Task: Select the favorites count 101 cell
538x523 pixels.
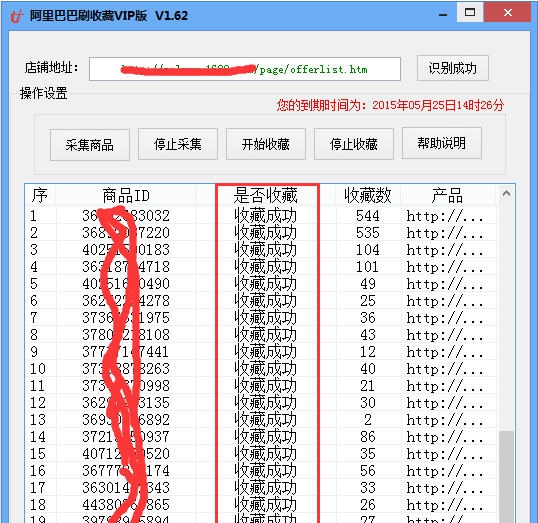Action: click(x=367, y=267)
